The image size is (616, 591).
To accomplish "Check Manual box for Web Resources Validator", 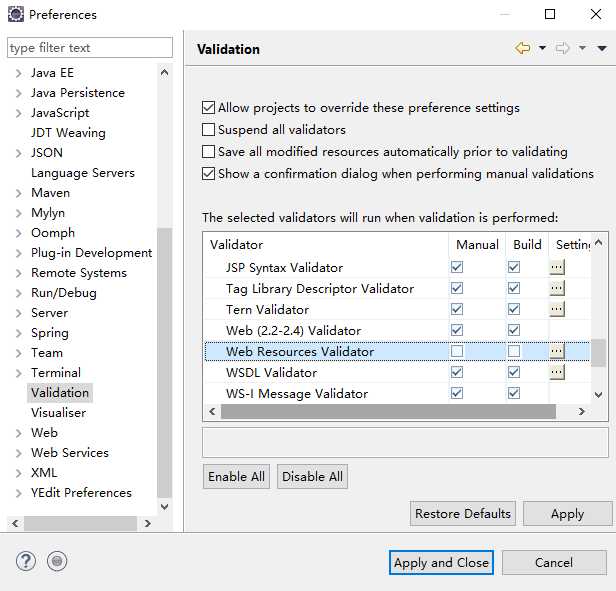I will click(457, 351).
